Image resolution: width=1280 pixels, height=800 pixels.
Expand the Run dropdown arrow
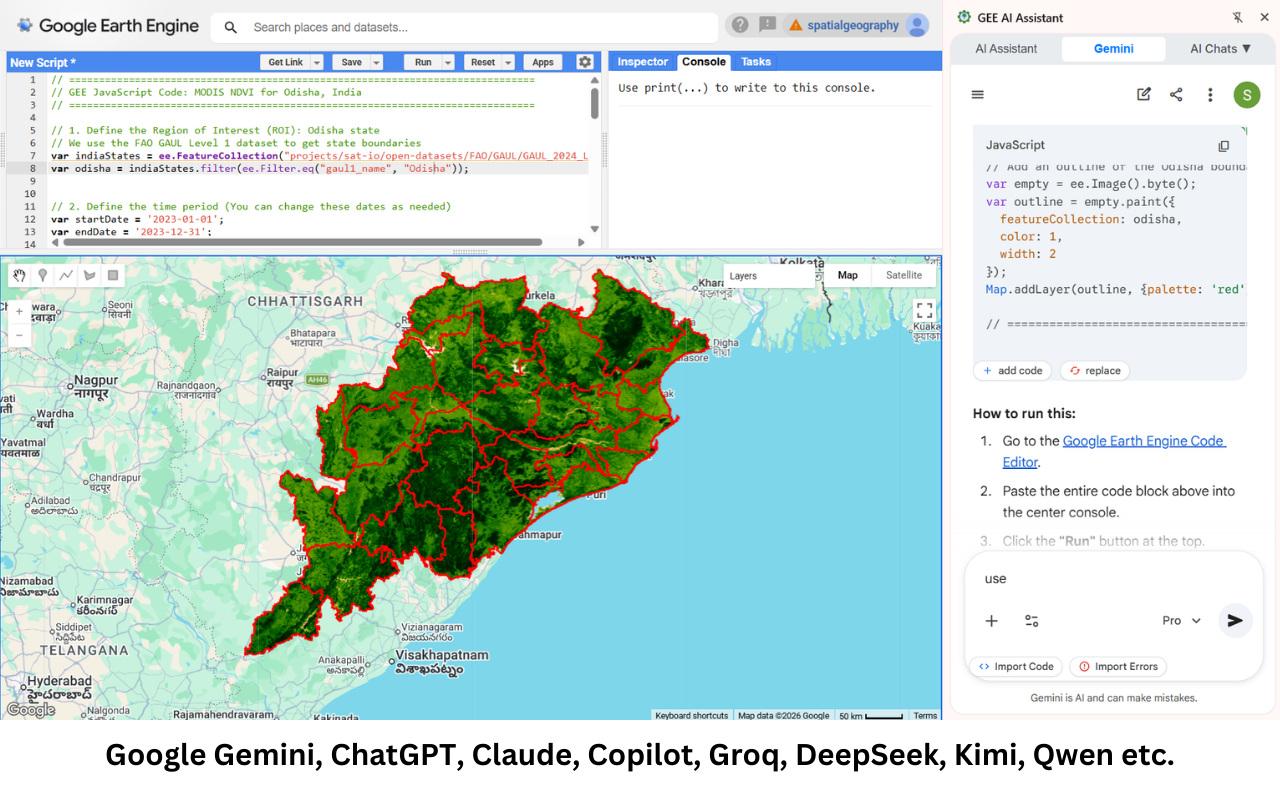click(448, 62)
